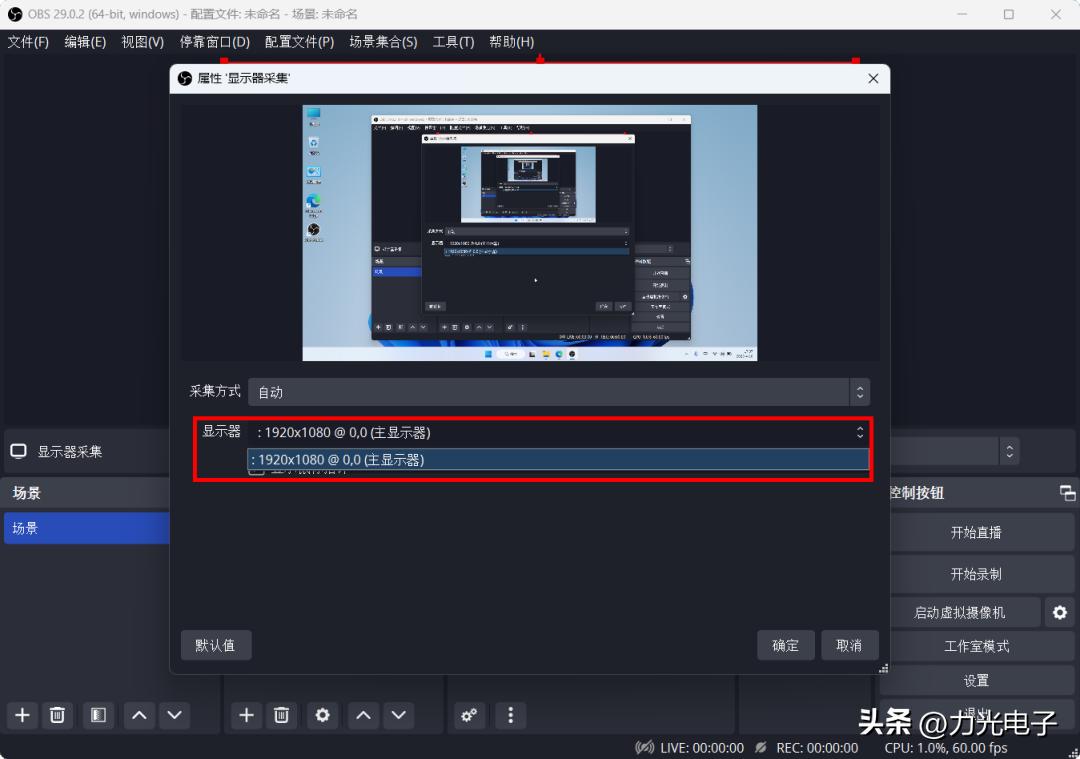Pop out controls with the dual-window icon
Viewport: 1080px width, 759px height.
pyautogui.click(x=1068, y=492)
